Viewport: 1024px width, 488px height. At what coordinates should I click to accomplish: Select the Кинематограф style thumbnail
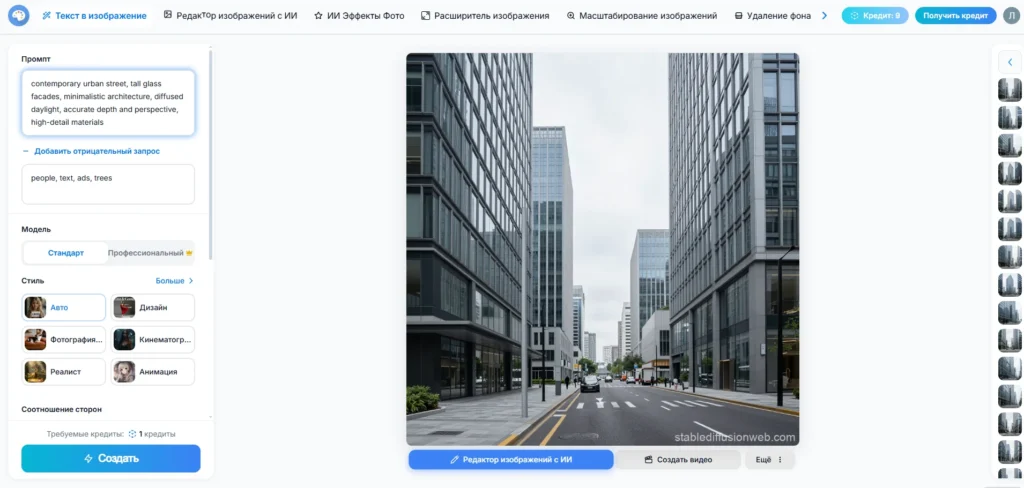[x=124, y=340]
